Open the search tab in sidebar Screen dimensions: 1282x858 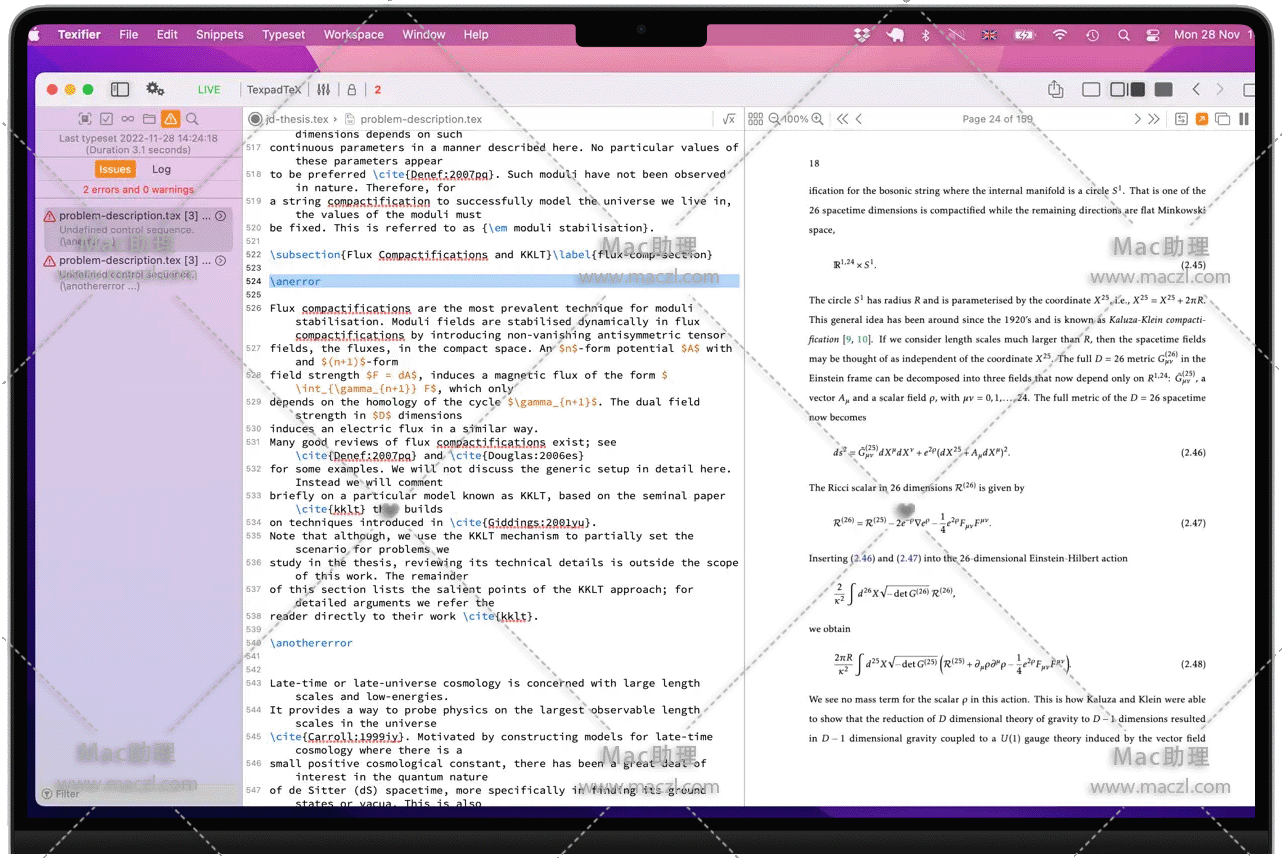[192, 119]
